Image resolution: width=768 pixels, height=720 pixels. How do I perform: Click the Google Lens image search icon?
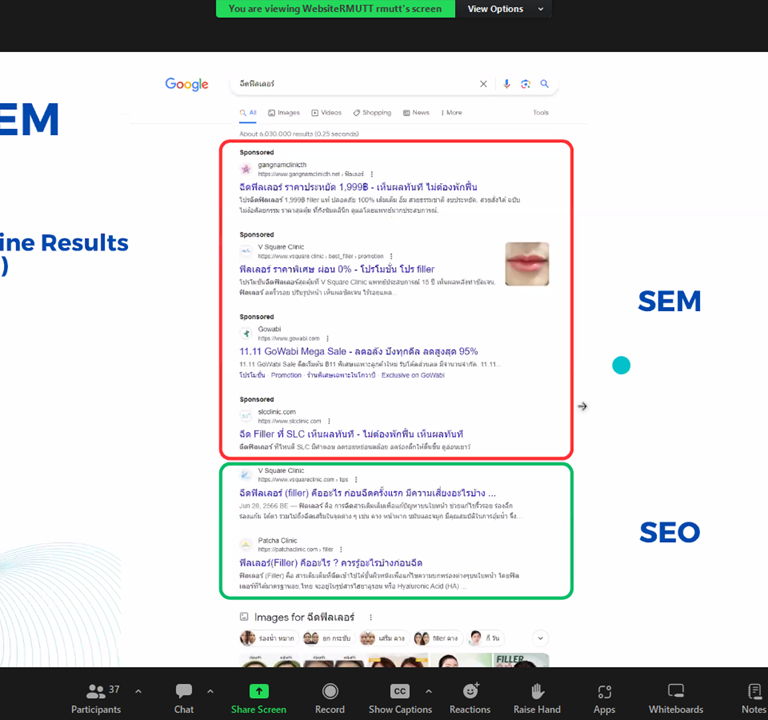(526, 84)
